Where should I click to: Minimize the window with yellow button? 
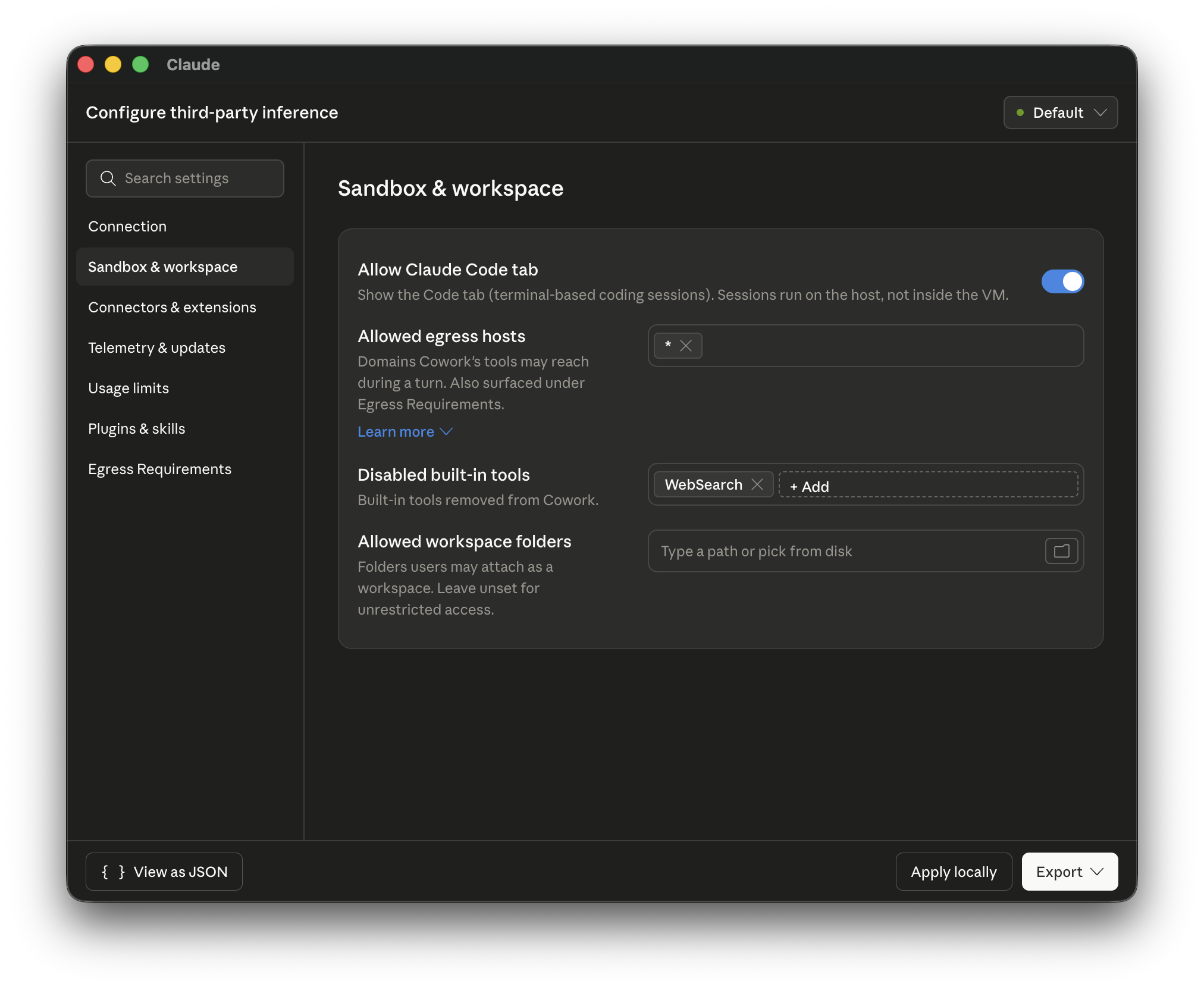coord(113,64)
